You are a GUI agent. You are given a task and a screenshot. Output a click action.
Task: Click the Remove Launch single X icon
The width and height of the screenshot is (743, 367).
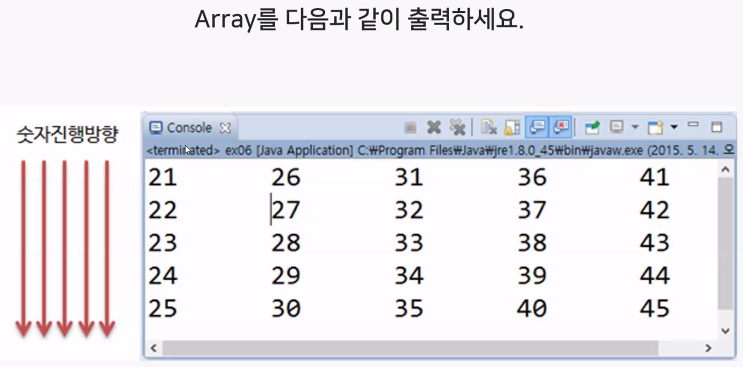coord(434,127)
